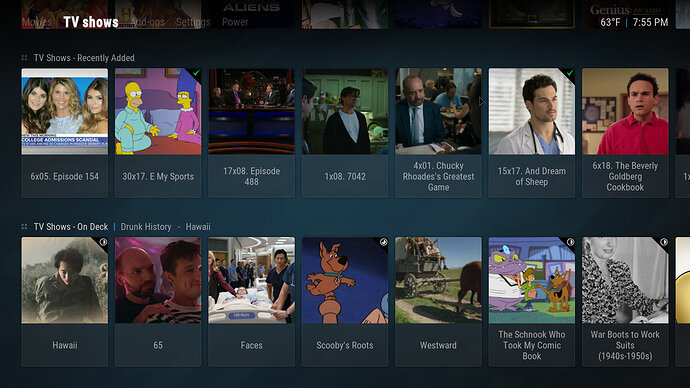Go to the Add-ons section
The image size is (690, 388).
coord(147,22)
